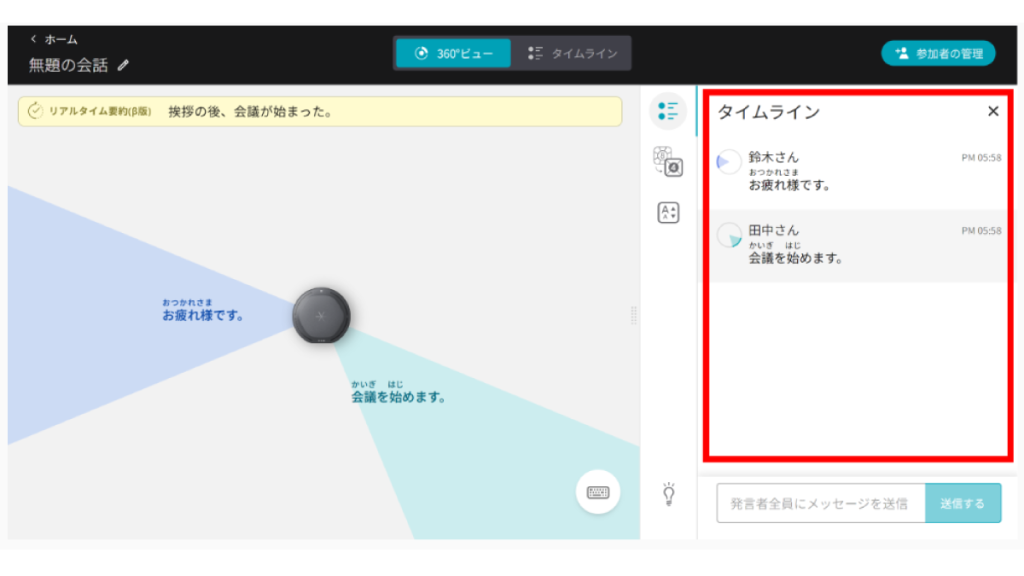Screen dimensions: 1024x576
Task: Open the font size settings icon
Action: [x=667, y=212]
